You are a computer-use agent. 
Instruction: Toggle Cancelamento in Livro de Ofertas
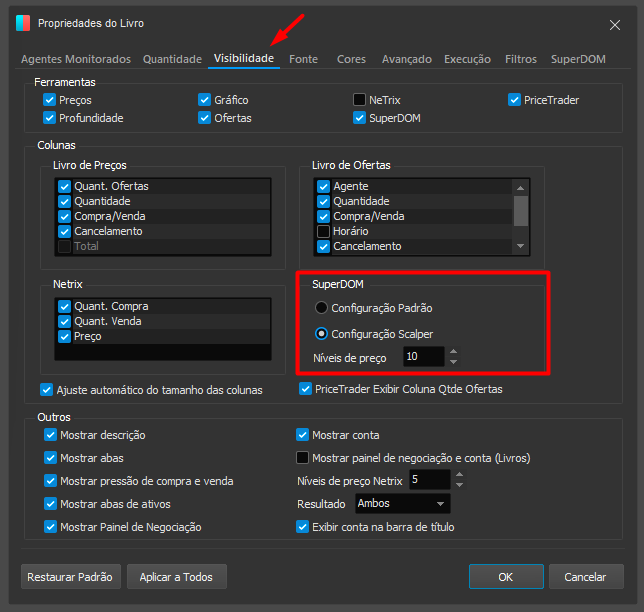click(x=324, y=246)
